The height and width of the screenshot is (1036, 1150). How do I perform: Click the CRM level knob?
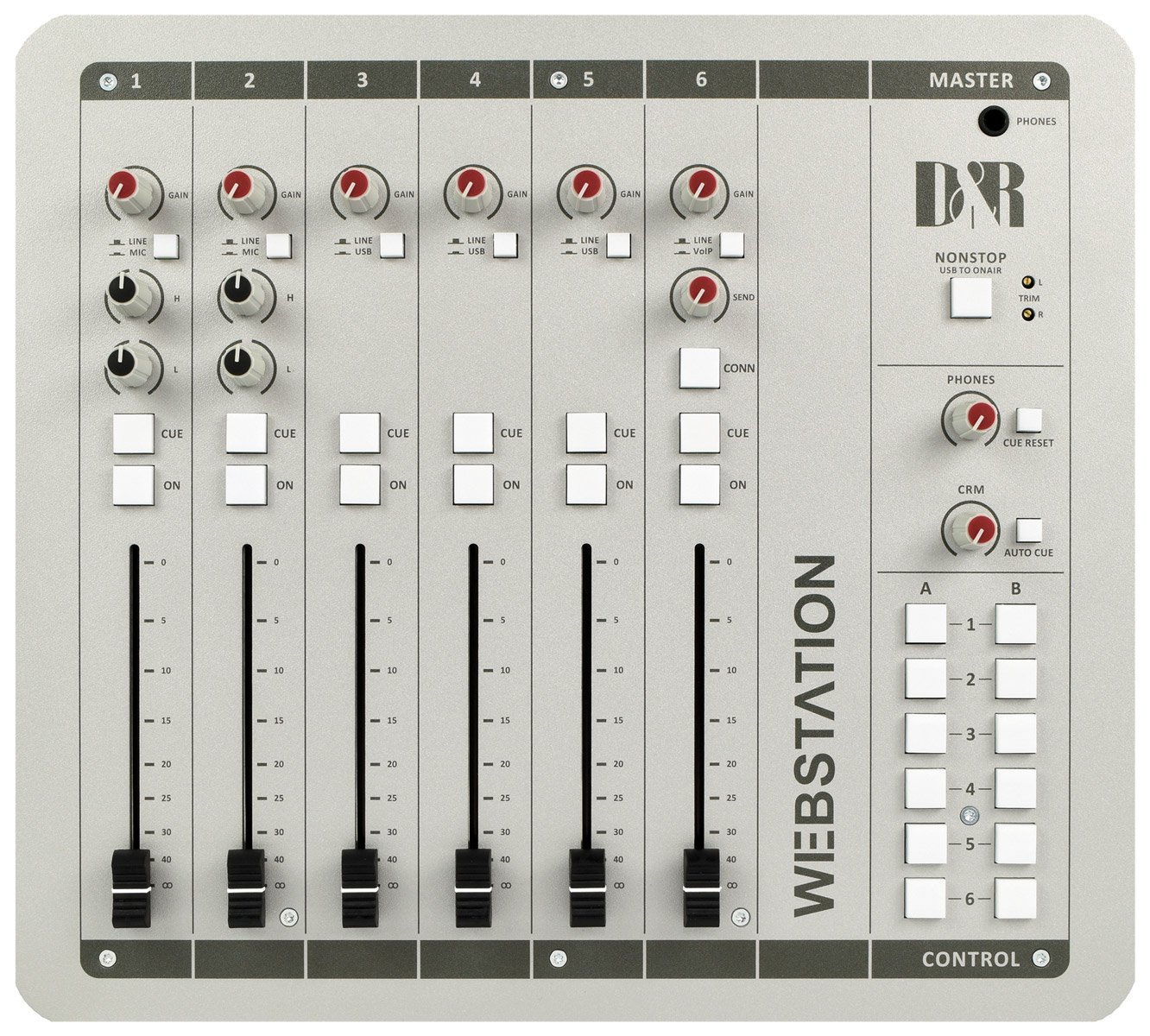(970, 528)
